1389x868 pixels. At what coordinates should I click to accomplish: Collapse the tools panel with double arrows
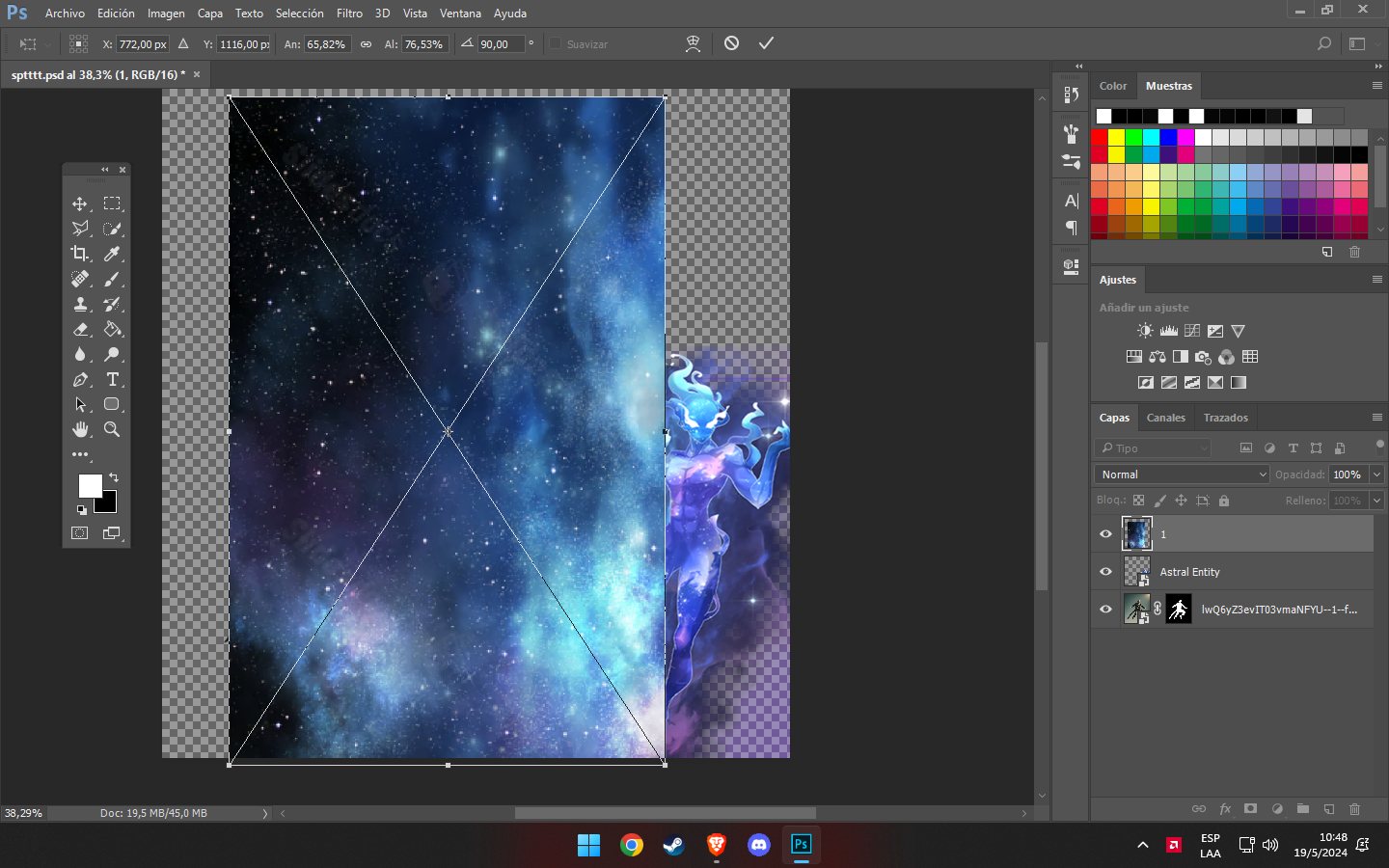[x=105, y=170]
